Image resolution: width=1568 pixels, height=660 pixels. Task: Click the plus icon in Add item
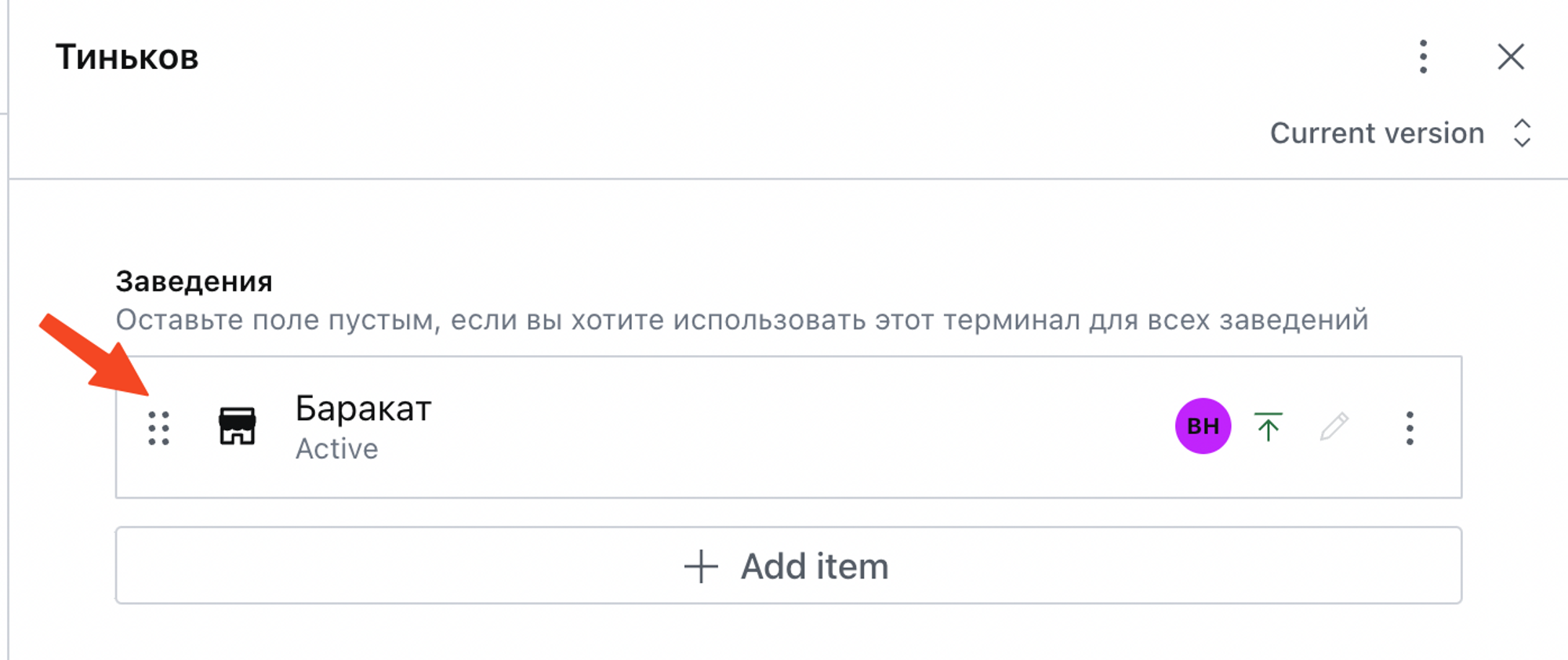click(x=701, y=566)
